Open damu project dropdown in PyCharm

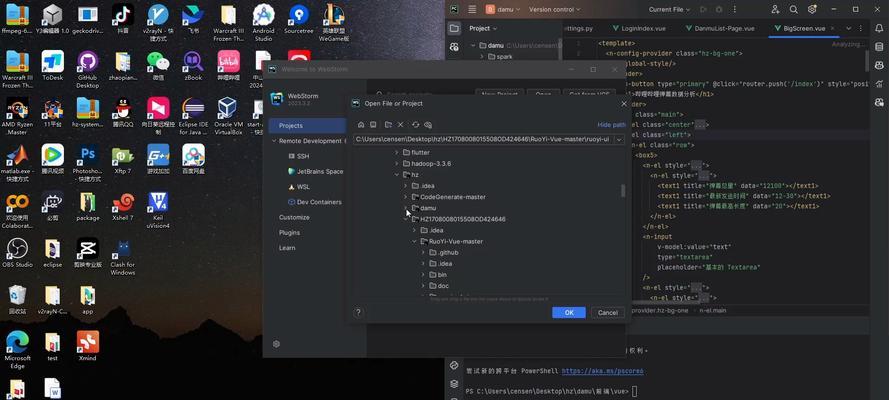501,9
